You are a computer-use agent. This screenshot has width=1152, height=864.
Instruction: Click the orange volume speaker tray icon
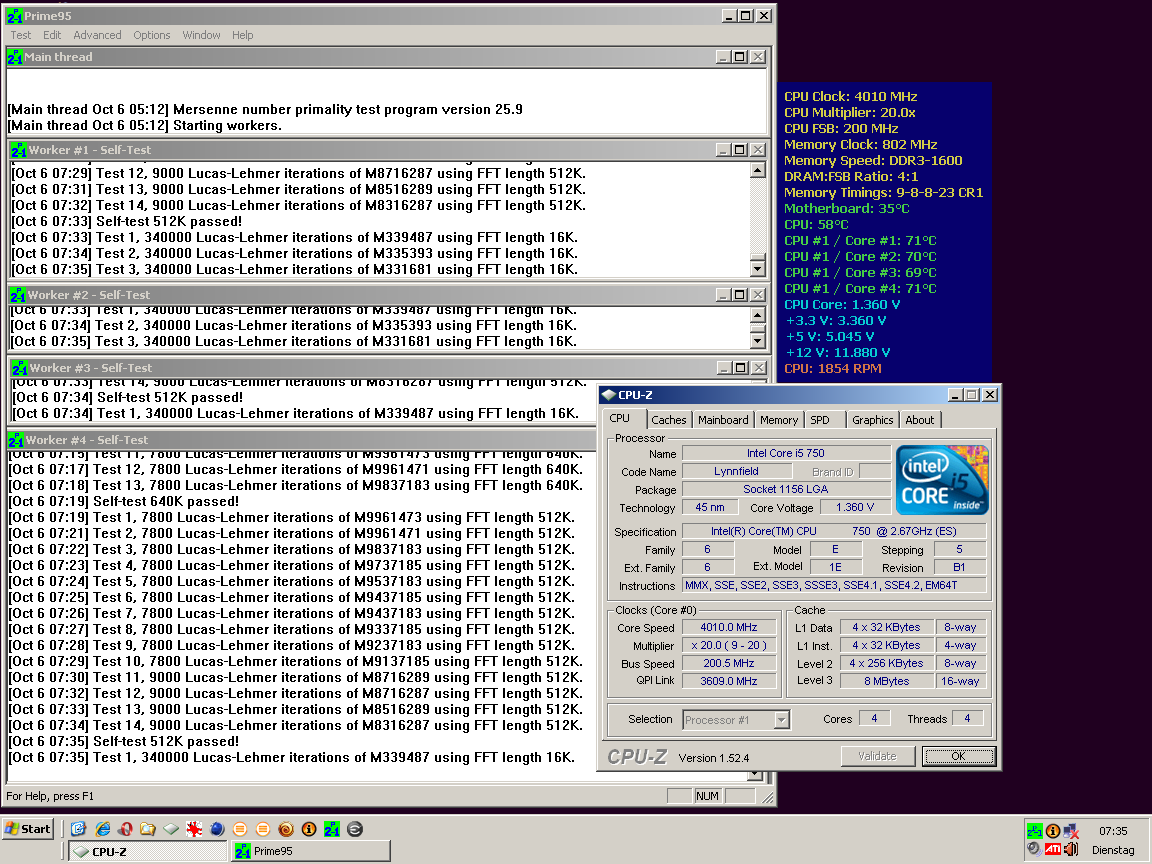coord(1072,849)
